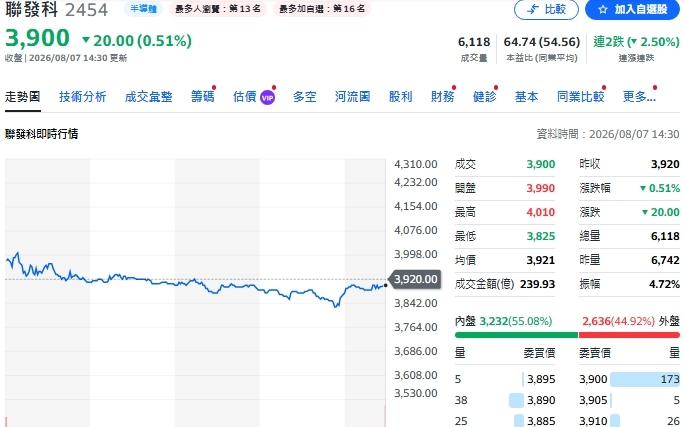The width and height of the screenshot is (685, 427).
Task: Click the green 內盤 ratio bar
Action: coord(516,335)
